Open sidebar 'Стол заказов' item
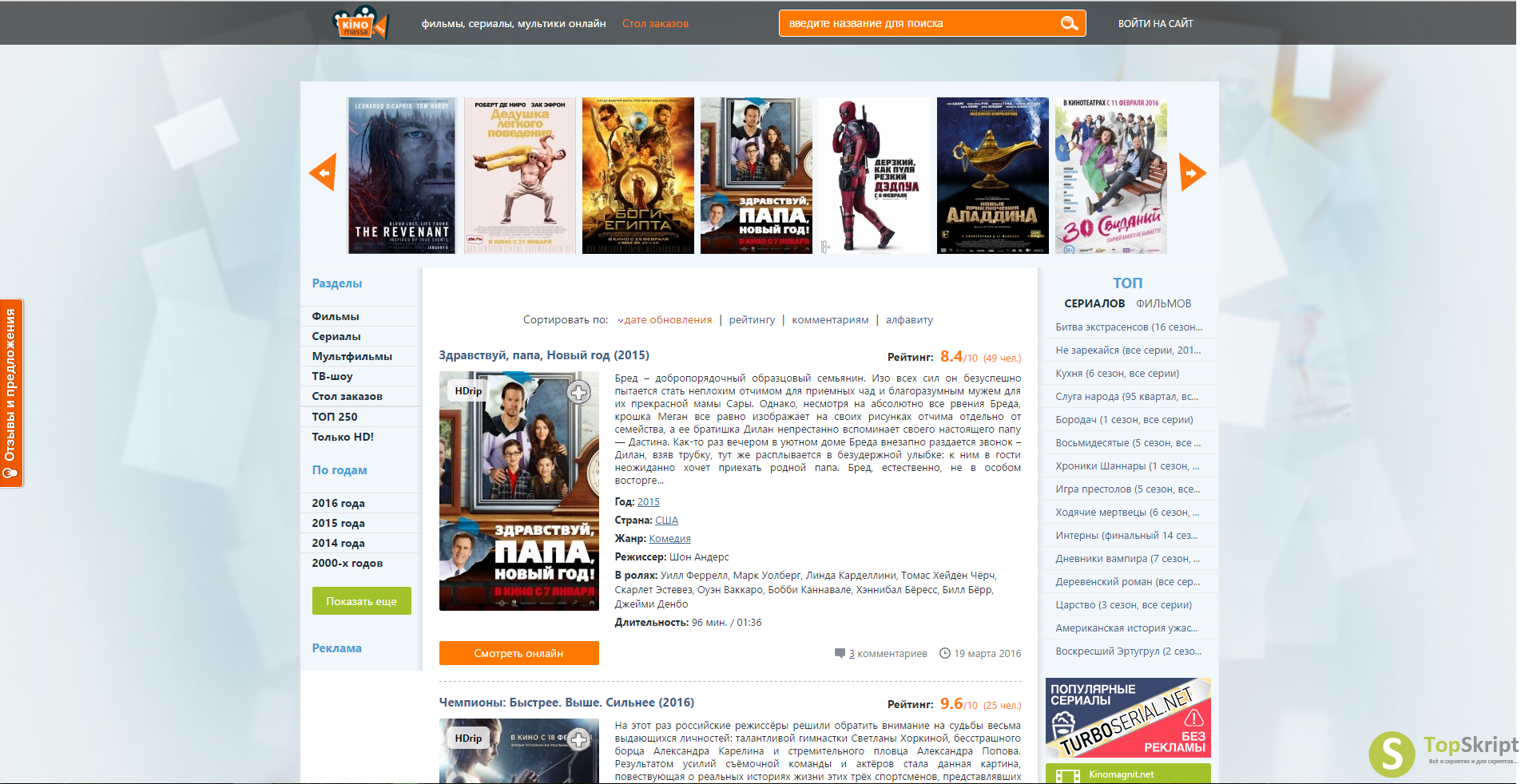 pyautogui.click(x=347, y=396)
